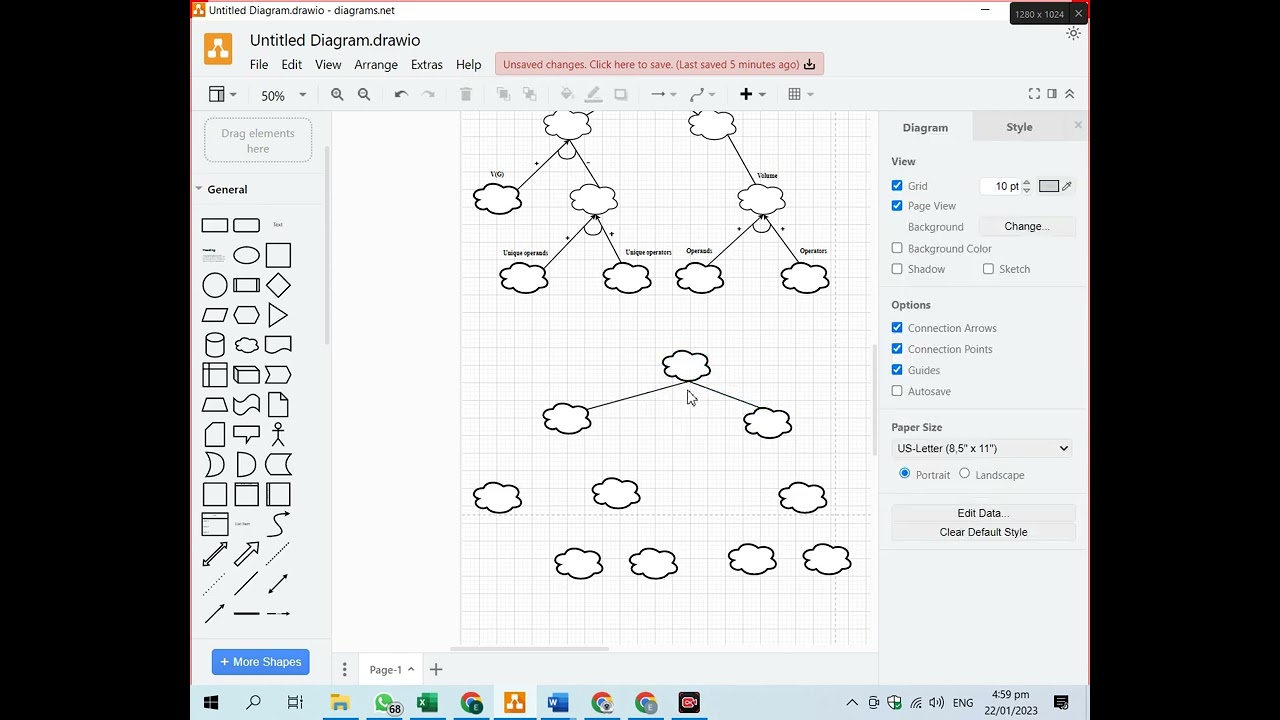
Task: Click the shadow toolbar icon
Action: click(x=621, y=94)
